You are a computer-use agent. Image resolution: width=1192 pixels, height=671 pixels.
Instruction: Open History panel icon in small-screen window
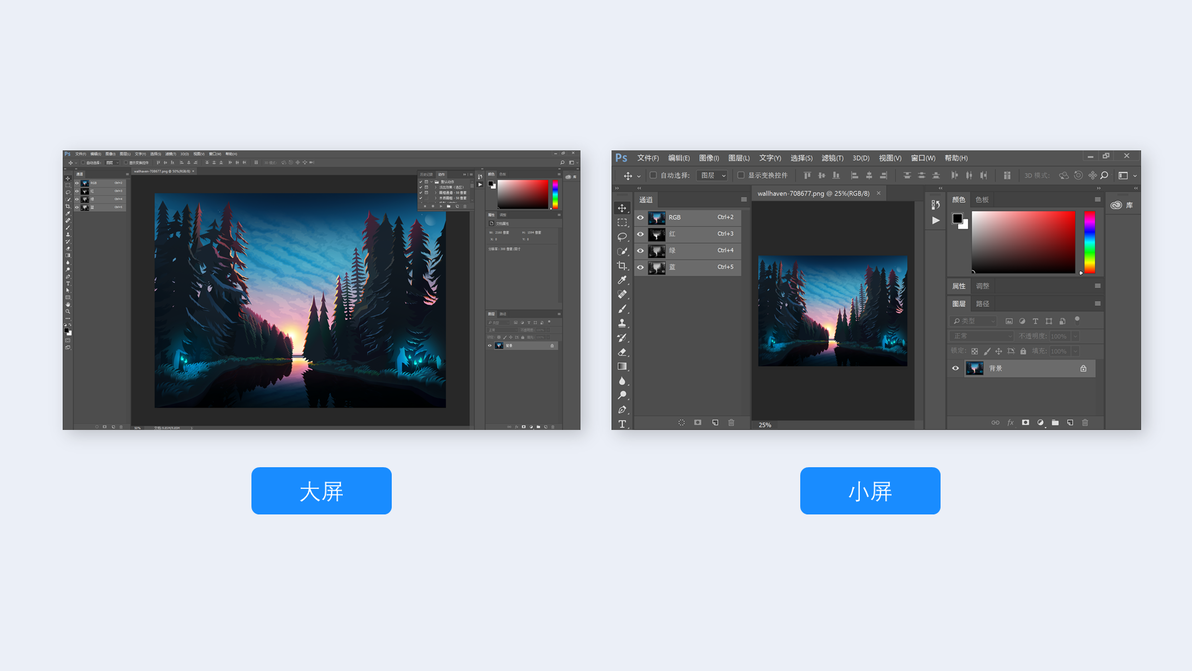pos(936,204)
